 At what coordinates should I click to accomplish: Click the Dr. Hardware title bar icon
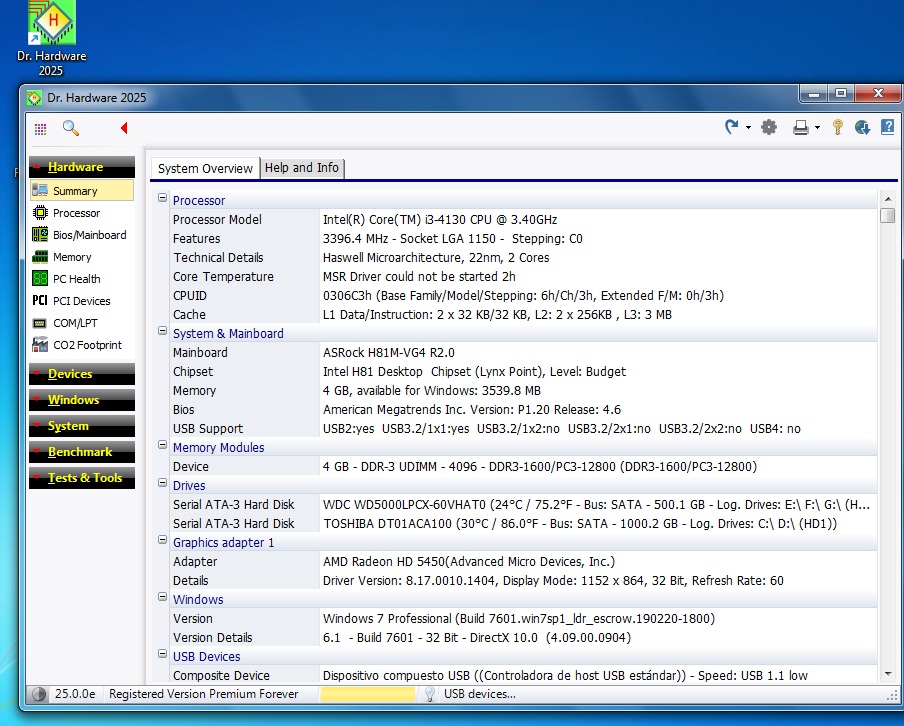(34, 98)
